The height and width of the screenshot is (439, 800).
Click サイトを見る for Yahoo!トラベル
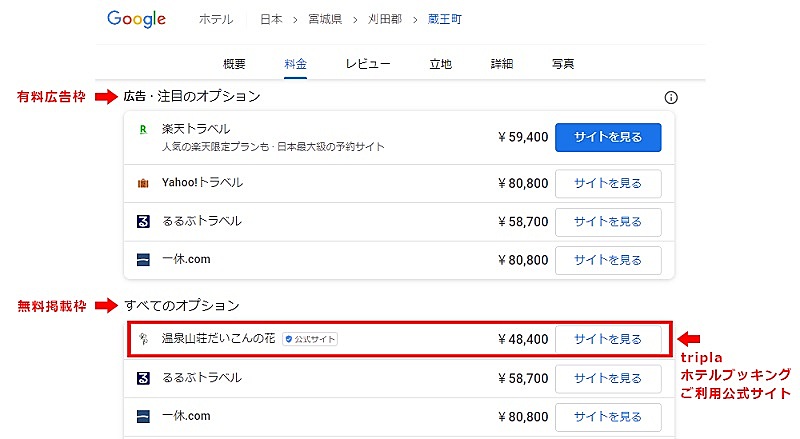(608, 183)
